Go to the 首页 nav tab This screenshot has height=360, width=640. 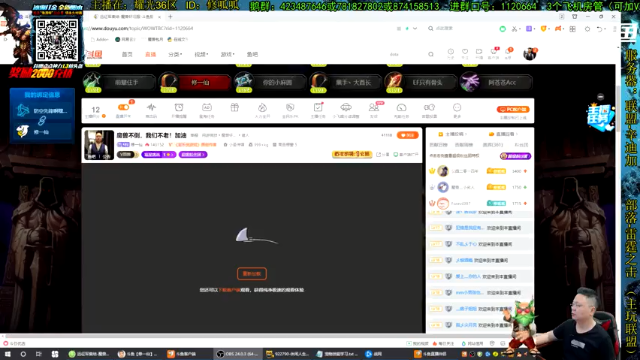(x=127, y=54)
